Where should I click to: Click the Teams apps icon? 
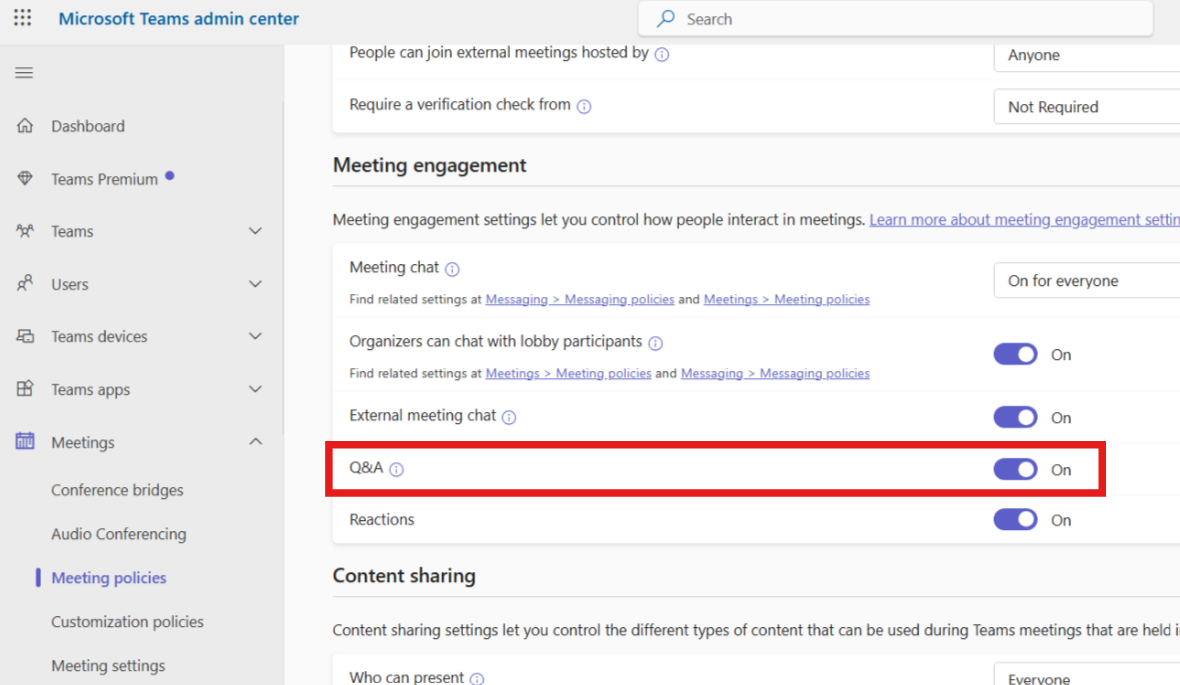[25, 389]
